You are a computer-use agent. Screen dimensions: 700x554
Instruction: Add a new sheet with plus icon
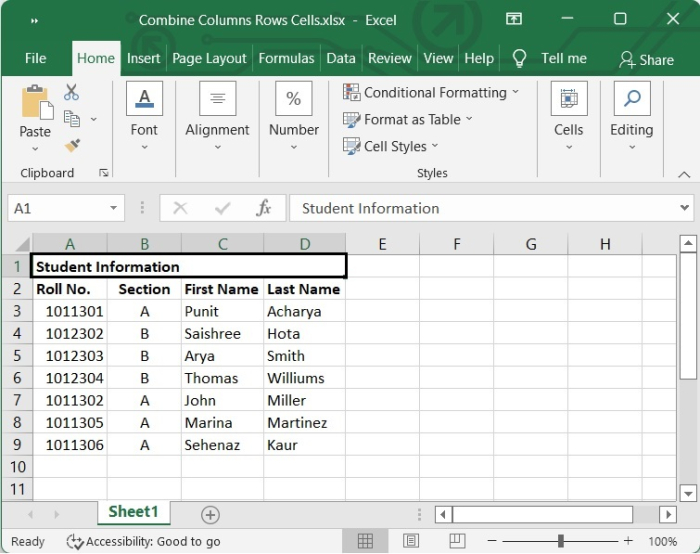210,514
